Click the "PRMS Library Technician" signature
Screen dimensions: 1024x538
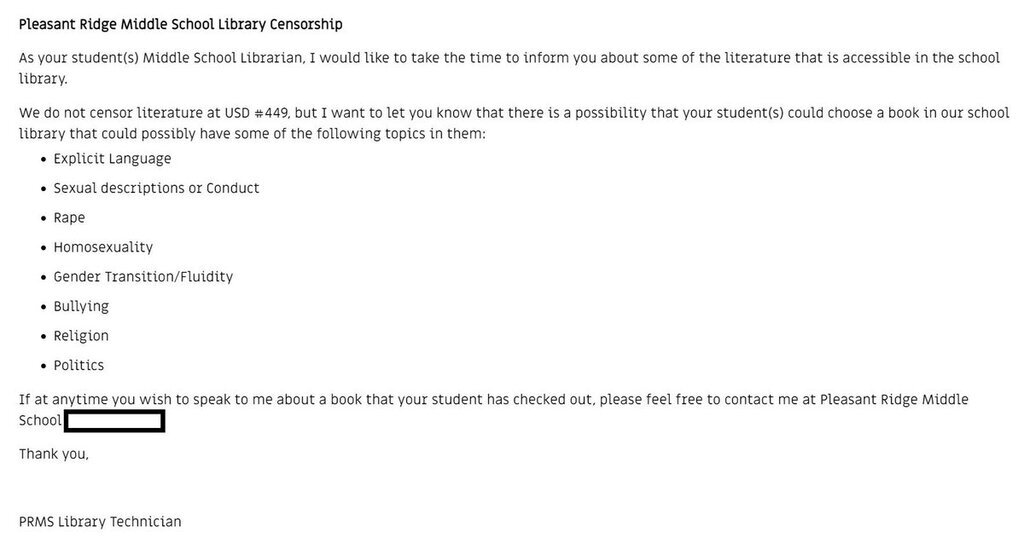(100, 522)
